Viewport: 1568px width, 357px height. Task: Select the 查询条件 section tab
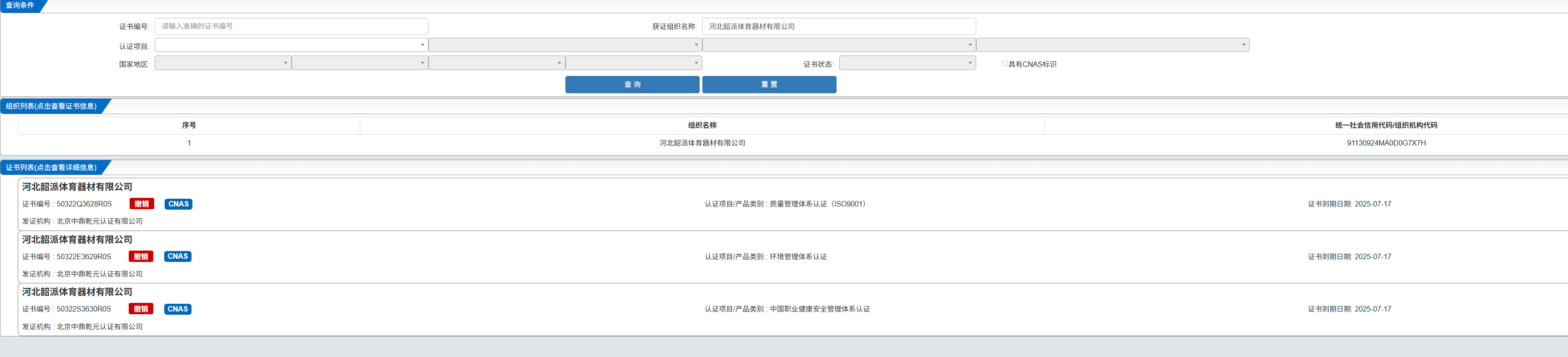click(x=20, y=5)
